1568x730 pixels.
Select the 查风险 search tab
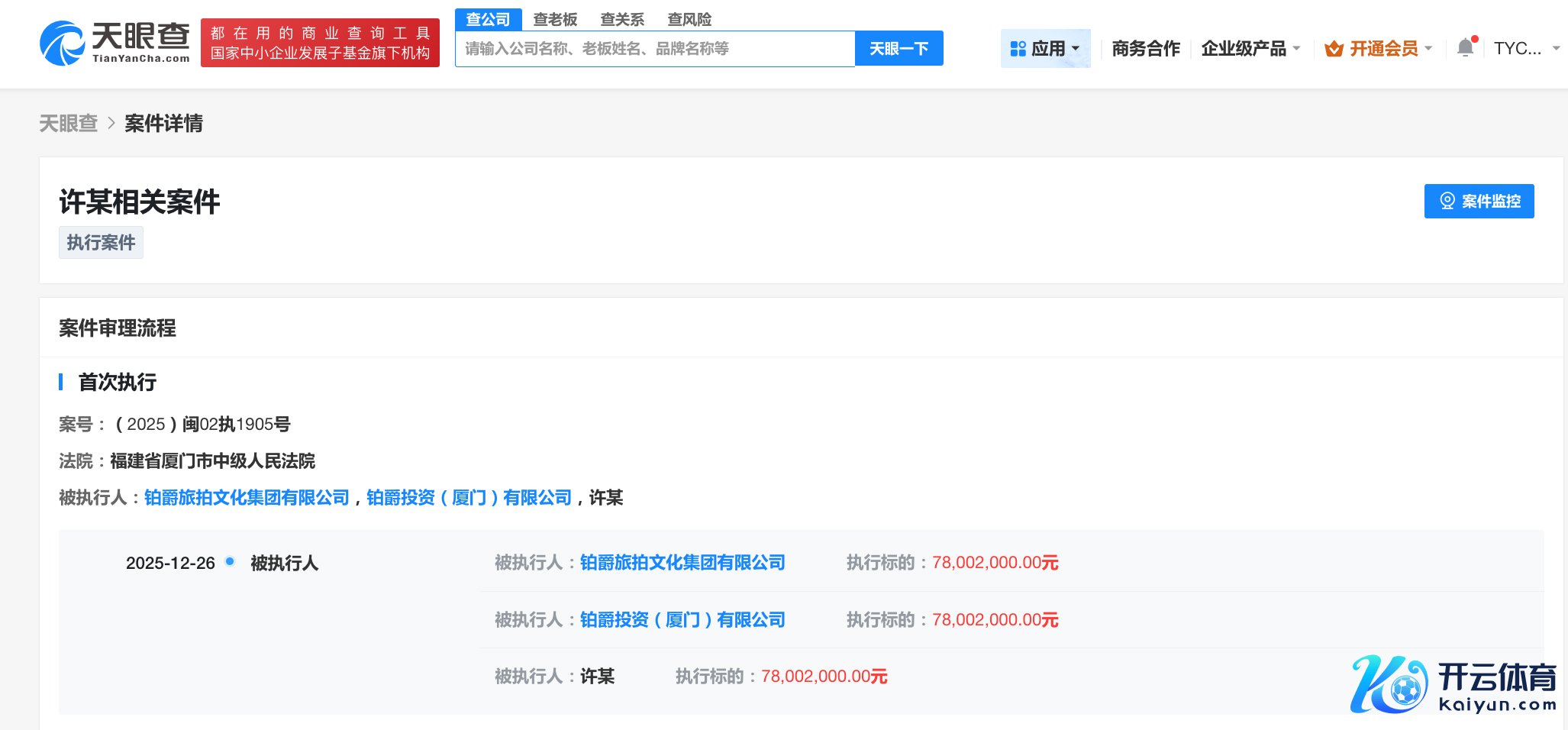pyautogui.click(x=689, y=19)
